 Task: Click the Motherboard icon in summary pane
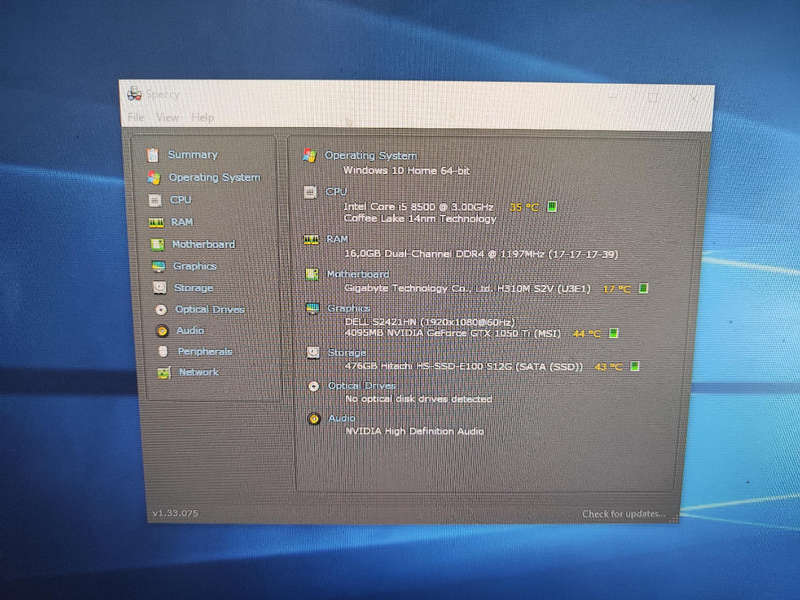tap(312, 274)
